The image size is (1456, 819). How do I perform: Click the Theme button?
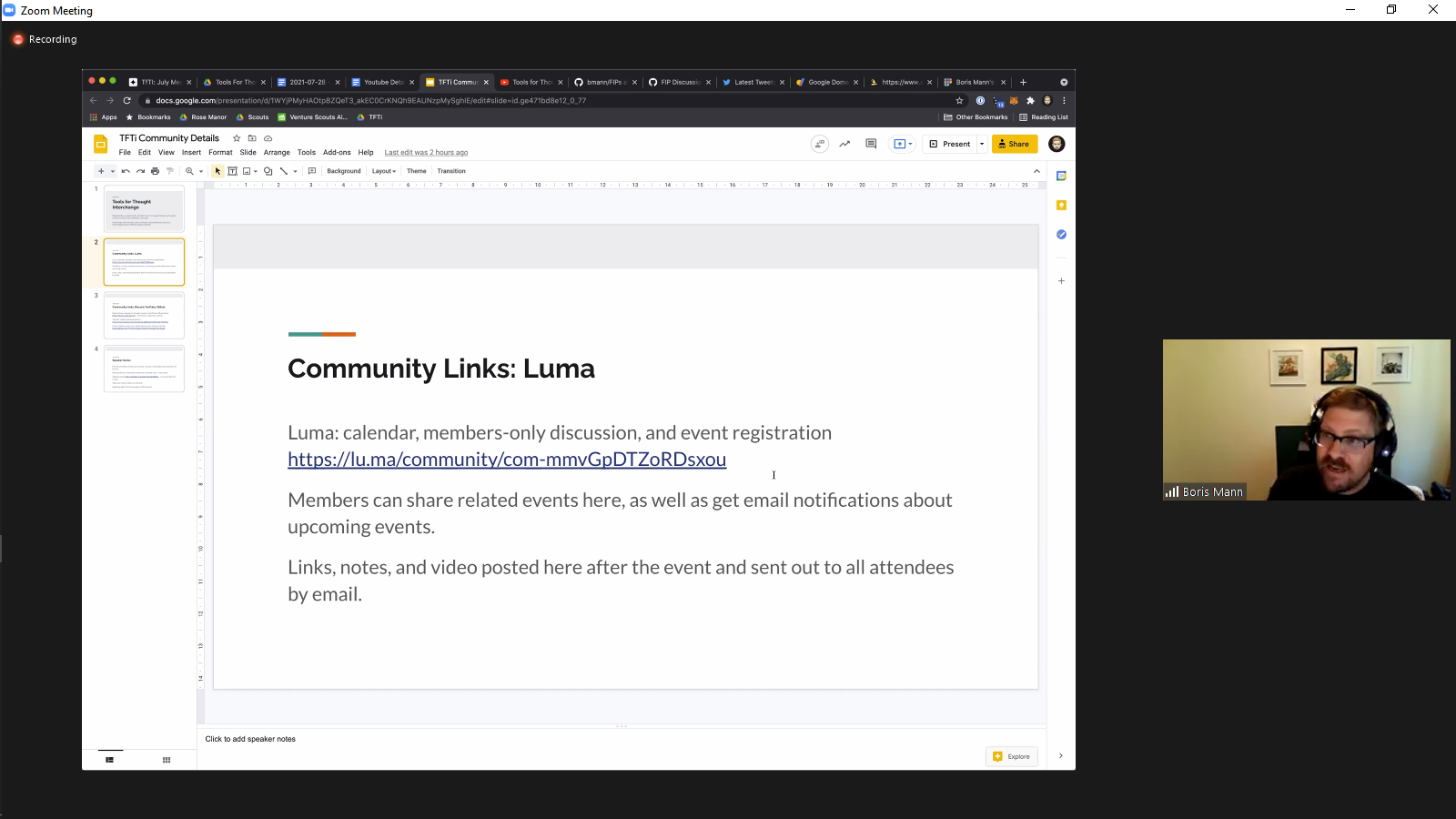(x=417, y=171)
